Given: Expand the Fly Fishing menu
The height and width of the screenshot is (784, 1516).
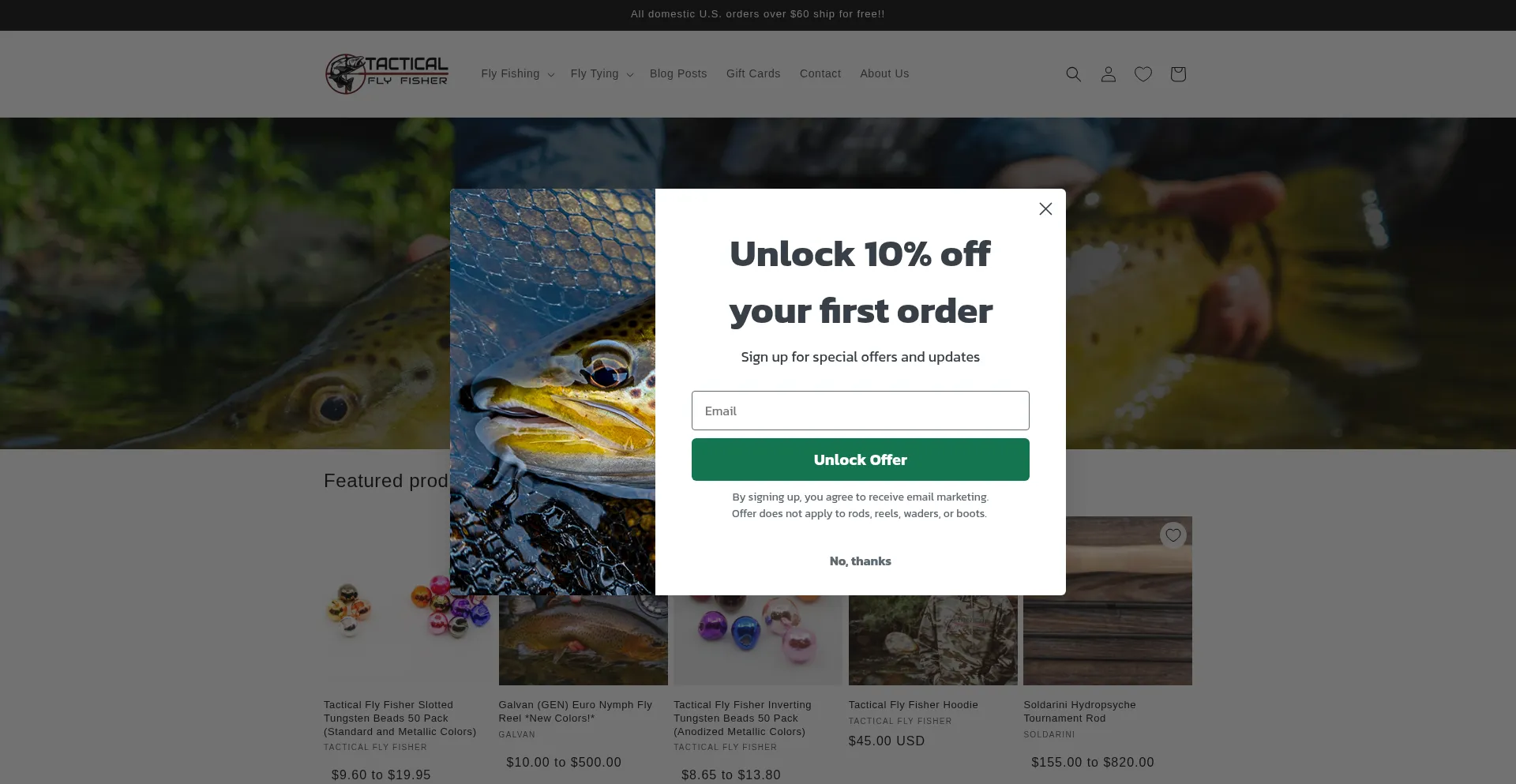Looking at the screenshot, I should tap(518, 73).
